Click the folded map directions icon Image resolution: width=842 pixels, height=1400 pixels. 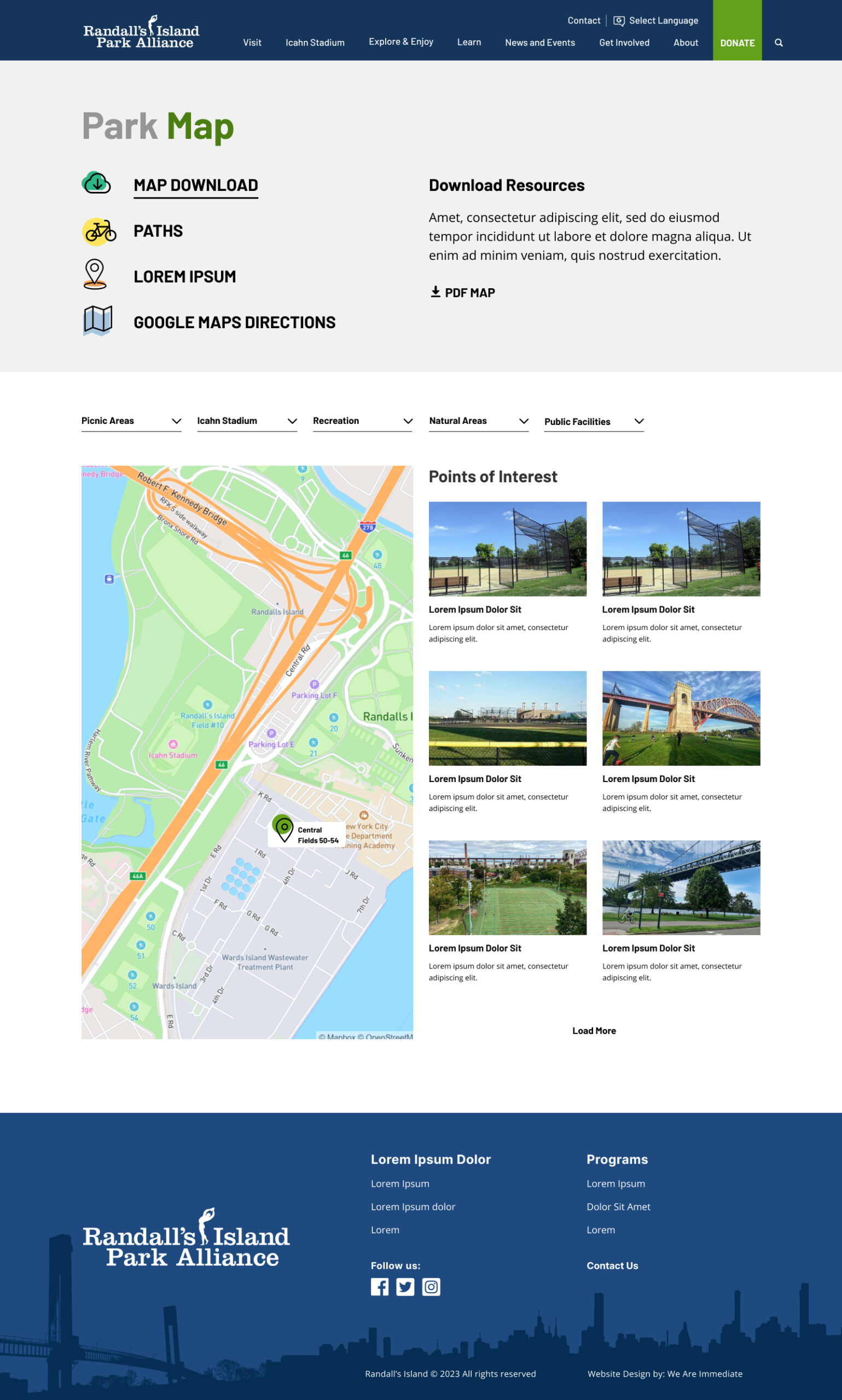tap(97, 320)
